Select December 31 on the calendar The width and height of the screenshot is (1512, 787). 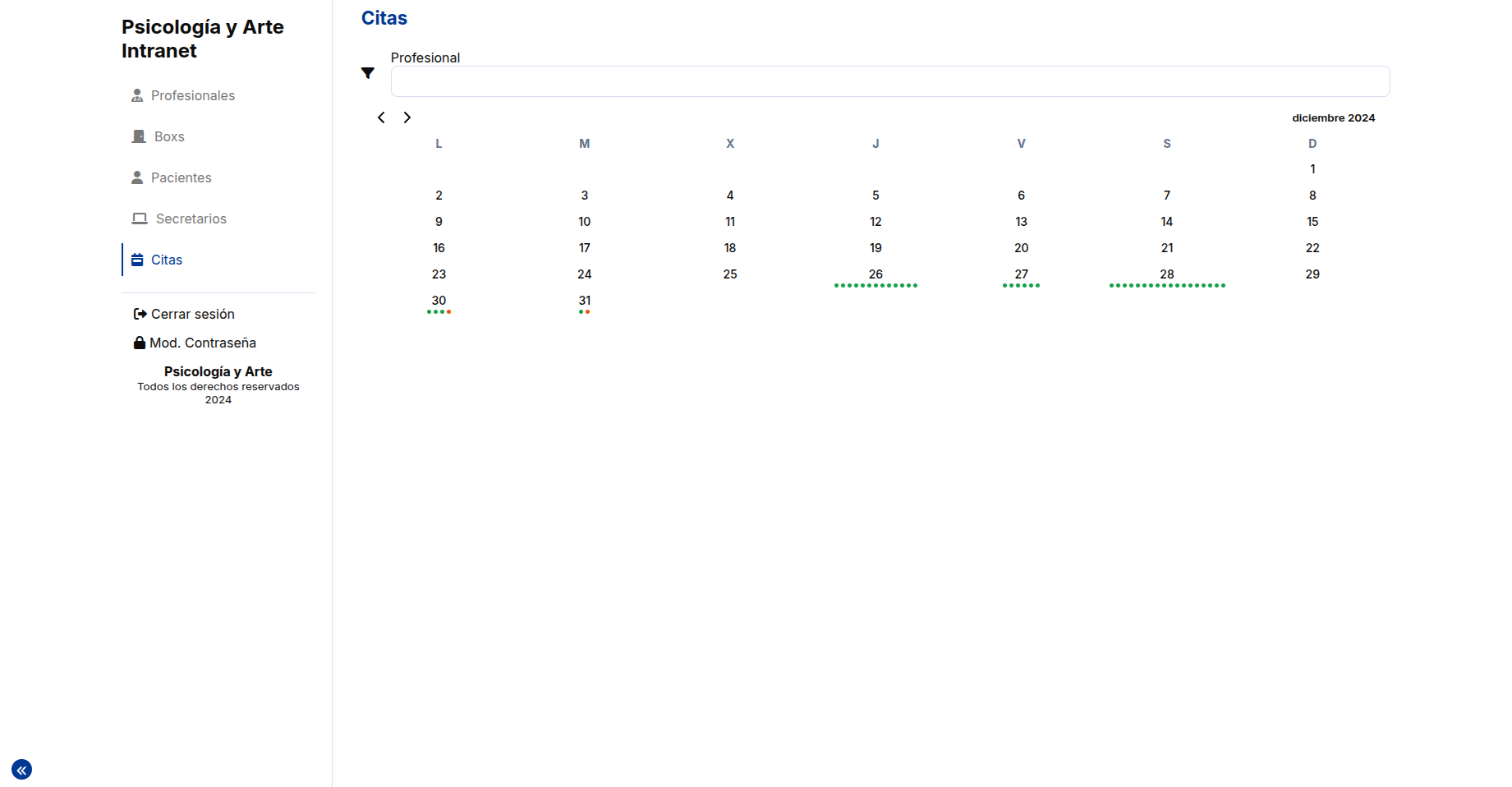(x=584, y=301)
